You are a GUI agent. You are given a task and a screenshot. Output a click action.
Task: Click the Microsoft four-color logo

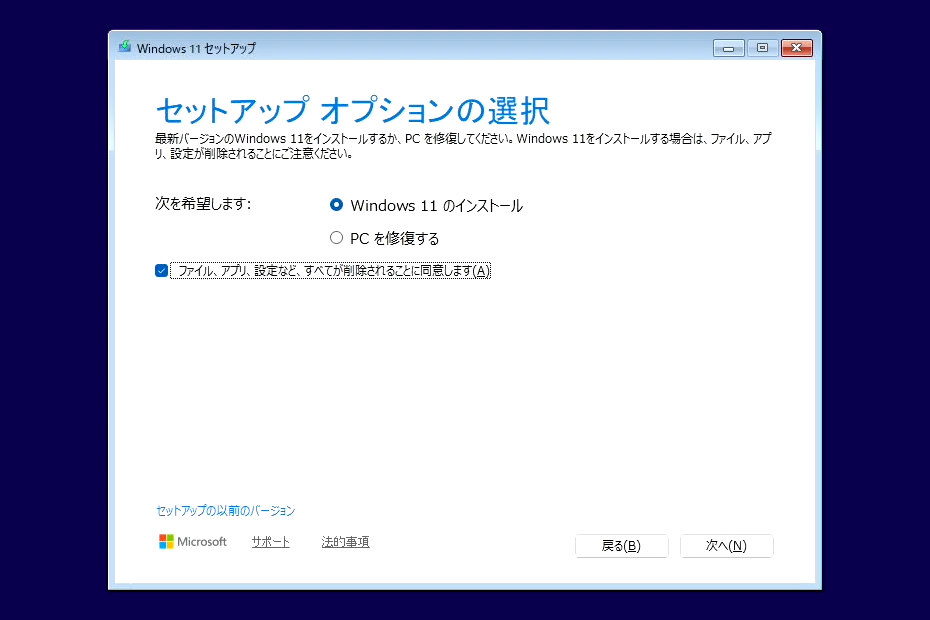point(165,541)
